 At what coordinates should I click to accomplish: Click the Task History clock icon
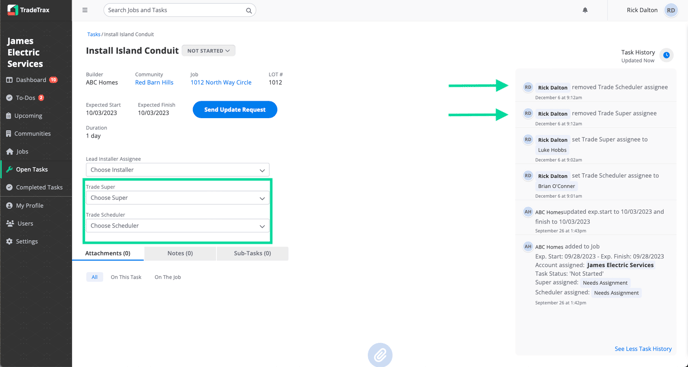point(666,55)
